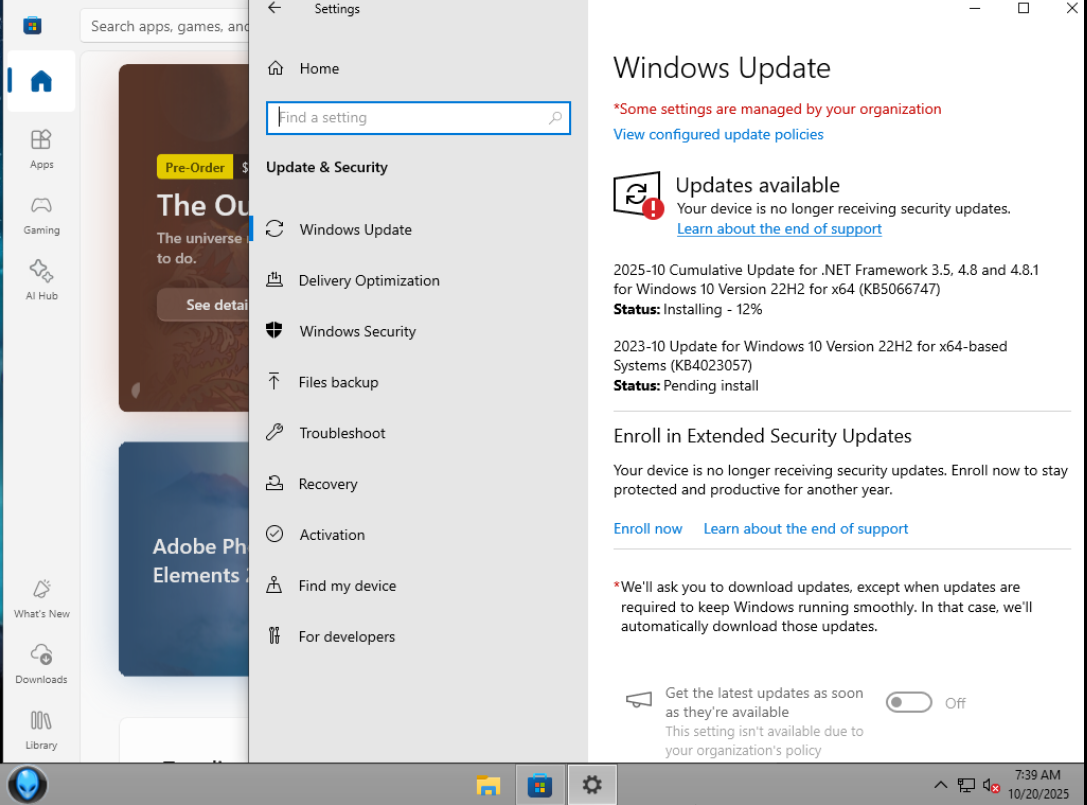Click the For developers tools icon
Image resolution: width=1087 pixels, height=805 pixels.
(x=275, y=636)
